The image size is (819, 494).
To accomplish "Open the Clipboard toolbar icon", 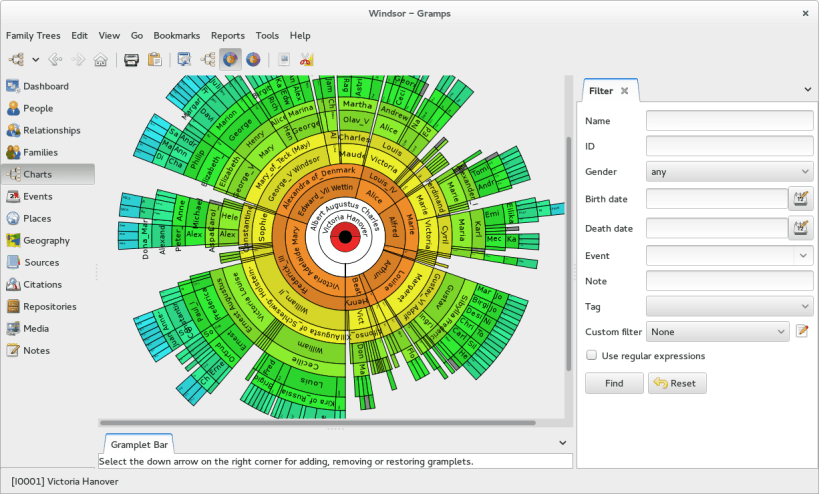I will click(154, 59).
